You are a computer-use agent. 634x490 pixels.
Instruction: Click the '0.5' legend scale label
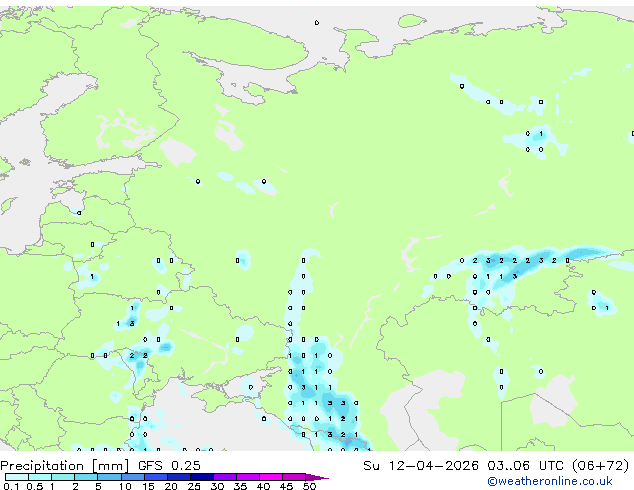tap(34, 486)
